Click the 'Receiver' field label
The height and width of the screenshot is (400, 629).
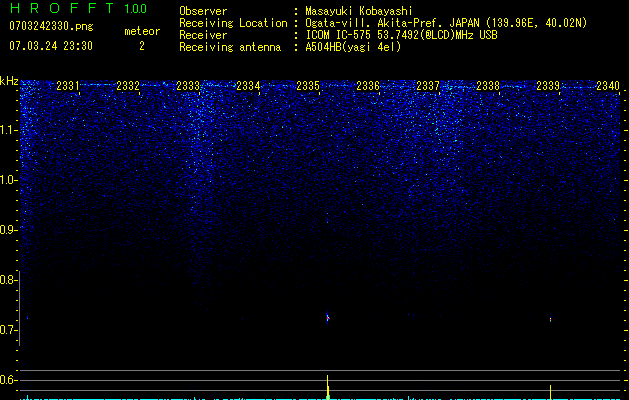[x=203, y=35]
